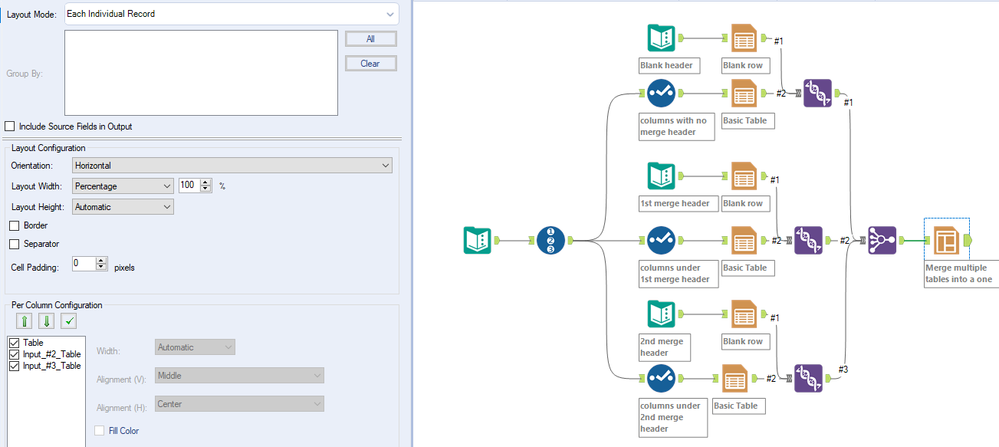The image size is (999, 447).
Task: Click the Clear button beside Group By
Action: click(x=371, y=64)
